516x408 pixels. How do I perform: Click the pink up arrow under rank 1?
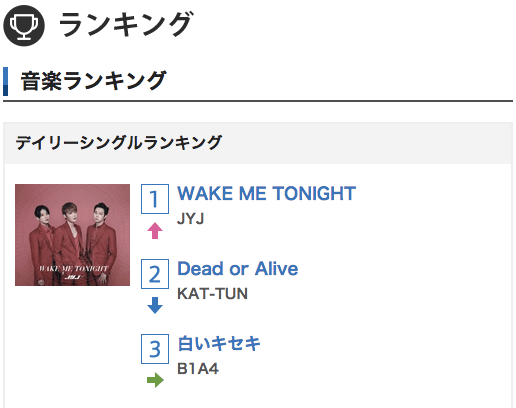pos(155,231)
